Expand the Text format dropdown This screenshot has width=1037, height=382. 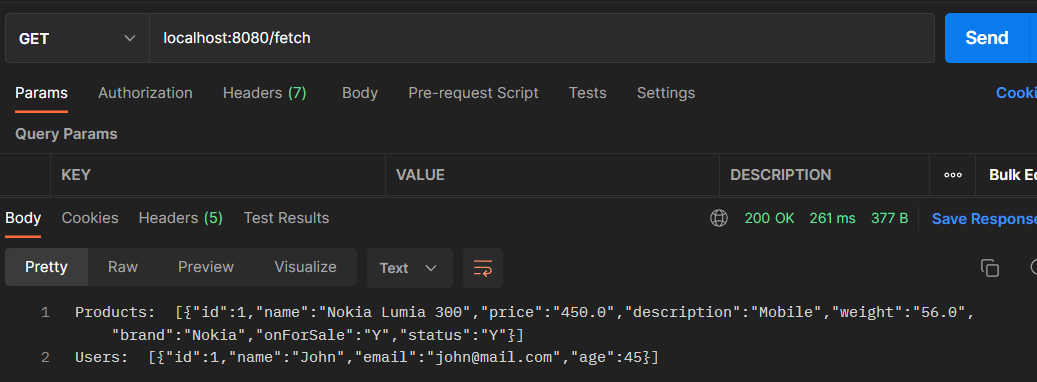(x=409, y=268)
